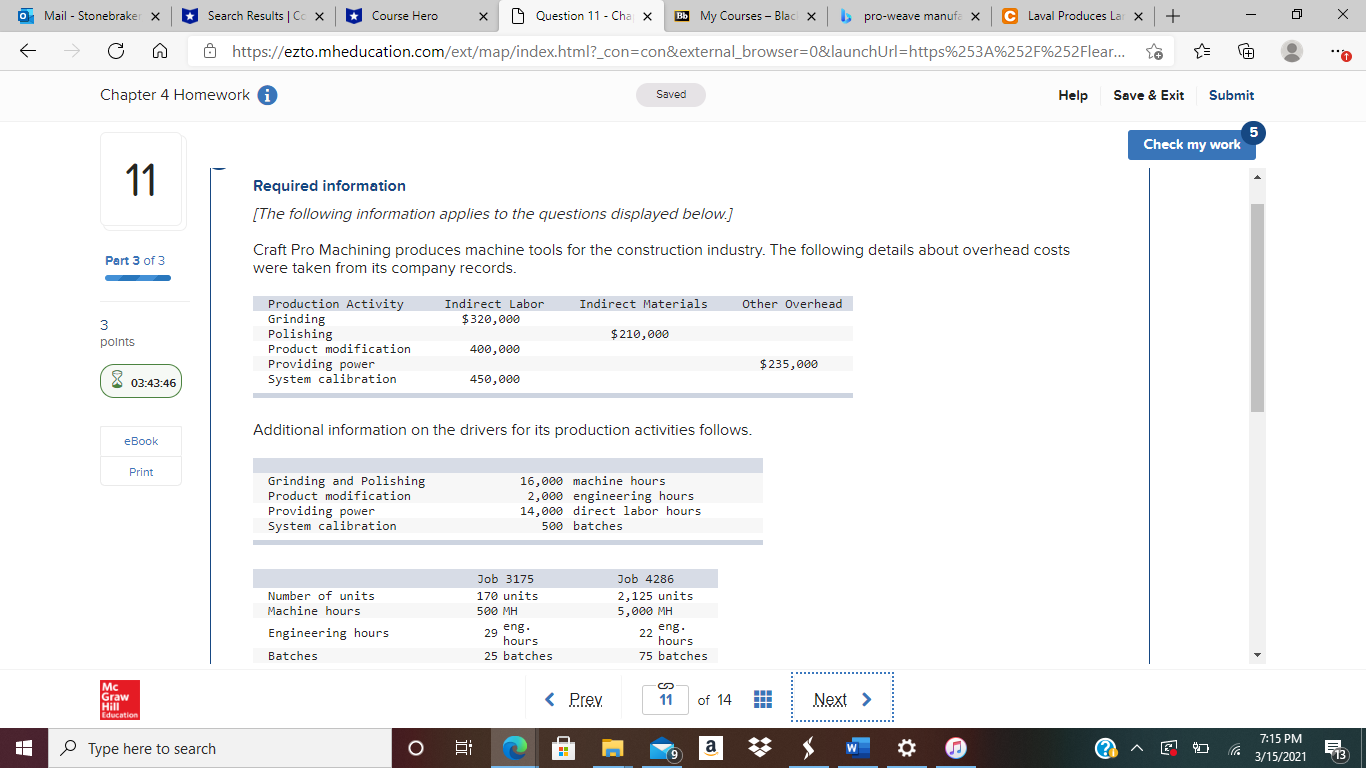This screenshot has width=1366, height=768.
Task: Click the Help link
Action: coord(1073,95)
